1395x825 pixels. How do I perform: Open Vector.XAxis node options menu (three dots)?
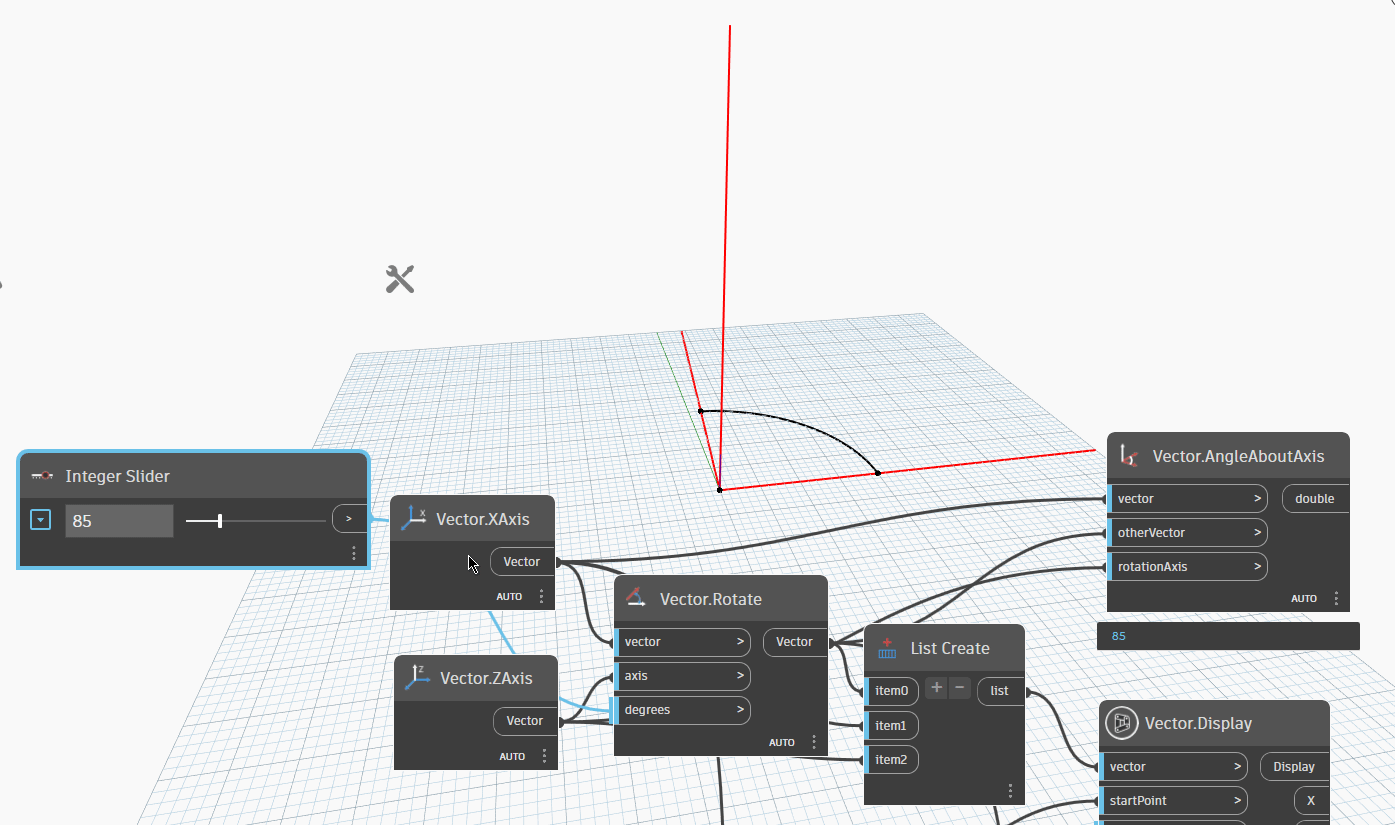click(541, 596)
